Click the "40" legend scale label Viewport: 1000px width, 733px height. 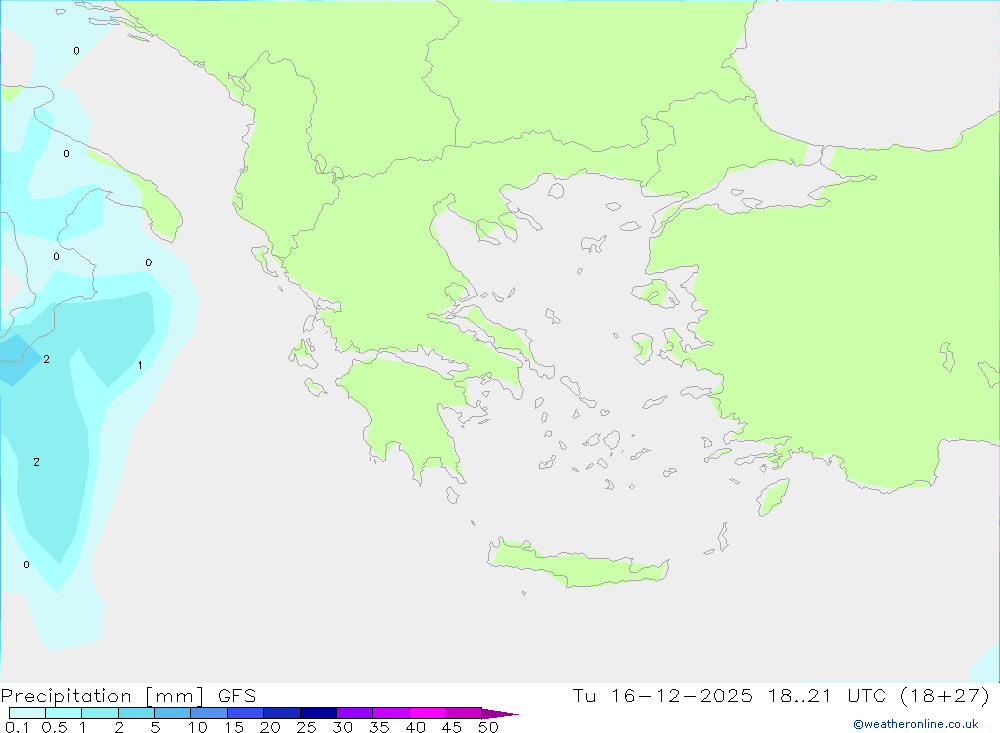[x=415, y=727]
